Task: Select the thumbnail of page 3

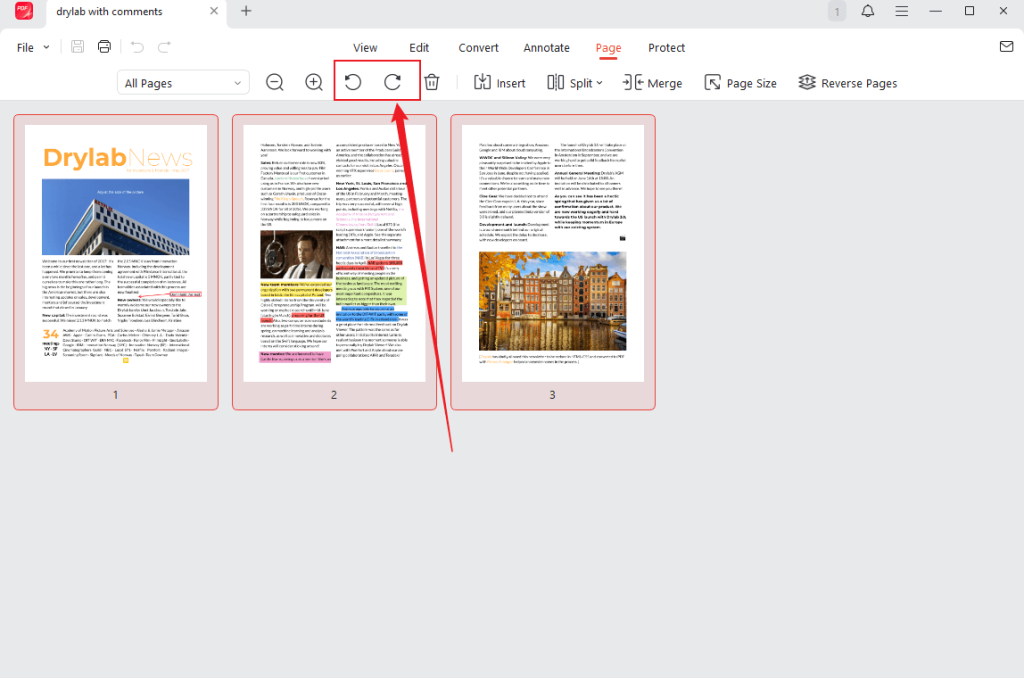Action: (x=552, y=252)
